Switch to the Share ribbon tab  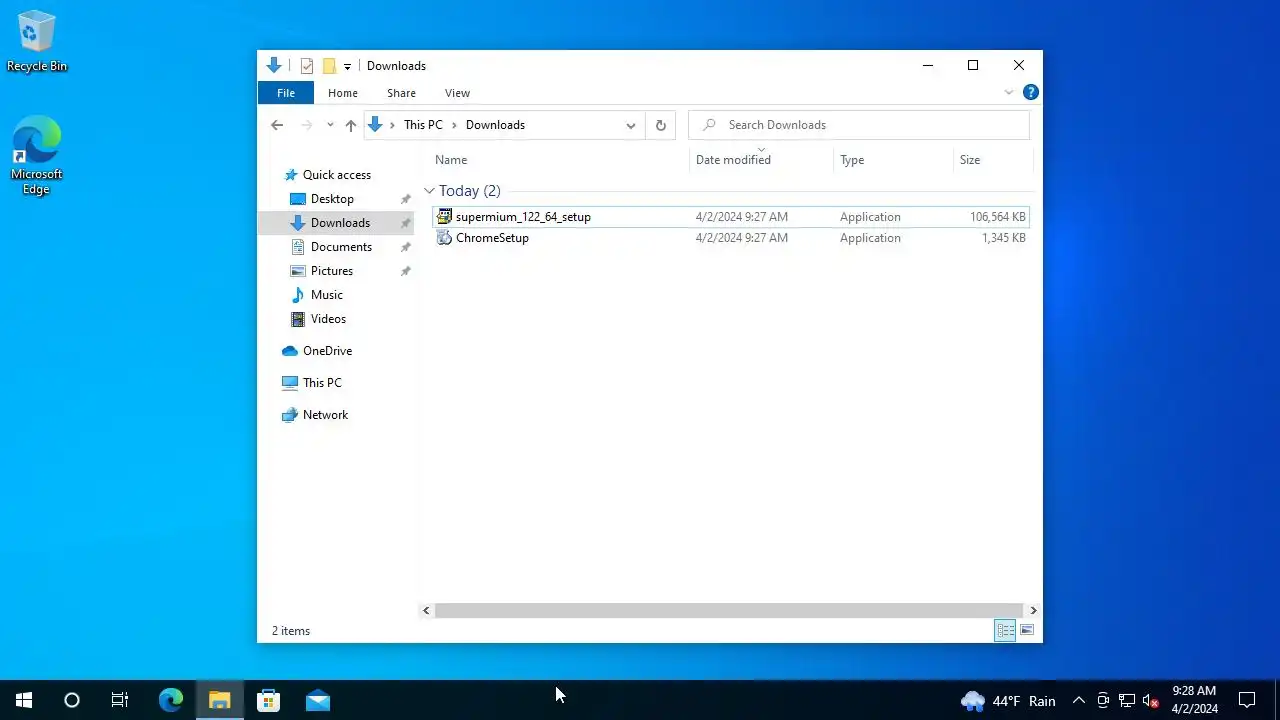coord(401,93)
